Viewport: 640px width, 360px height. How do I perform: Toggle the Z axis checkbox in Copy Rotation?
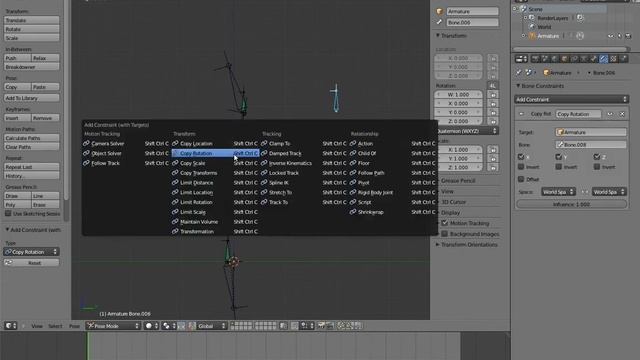pos(597,157)
